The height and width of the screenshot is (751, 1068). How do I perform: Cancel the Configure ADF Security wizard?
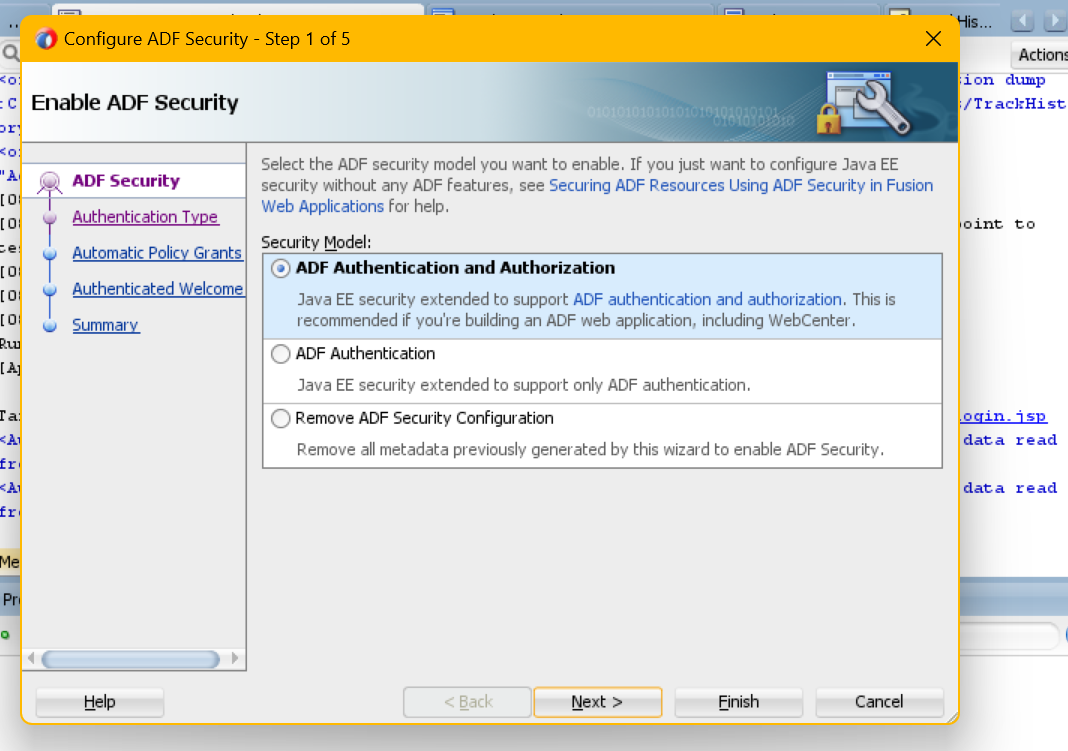coord(879,702)
